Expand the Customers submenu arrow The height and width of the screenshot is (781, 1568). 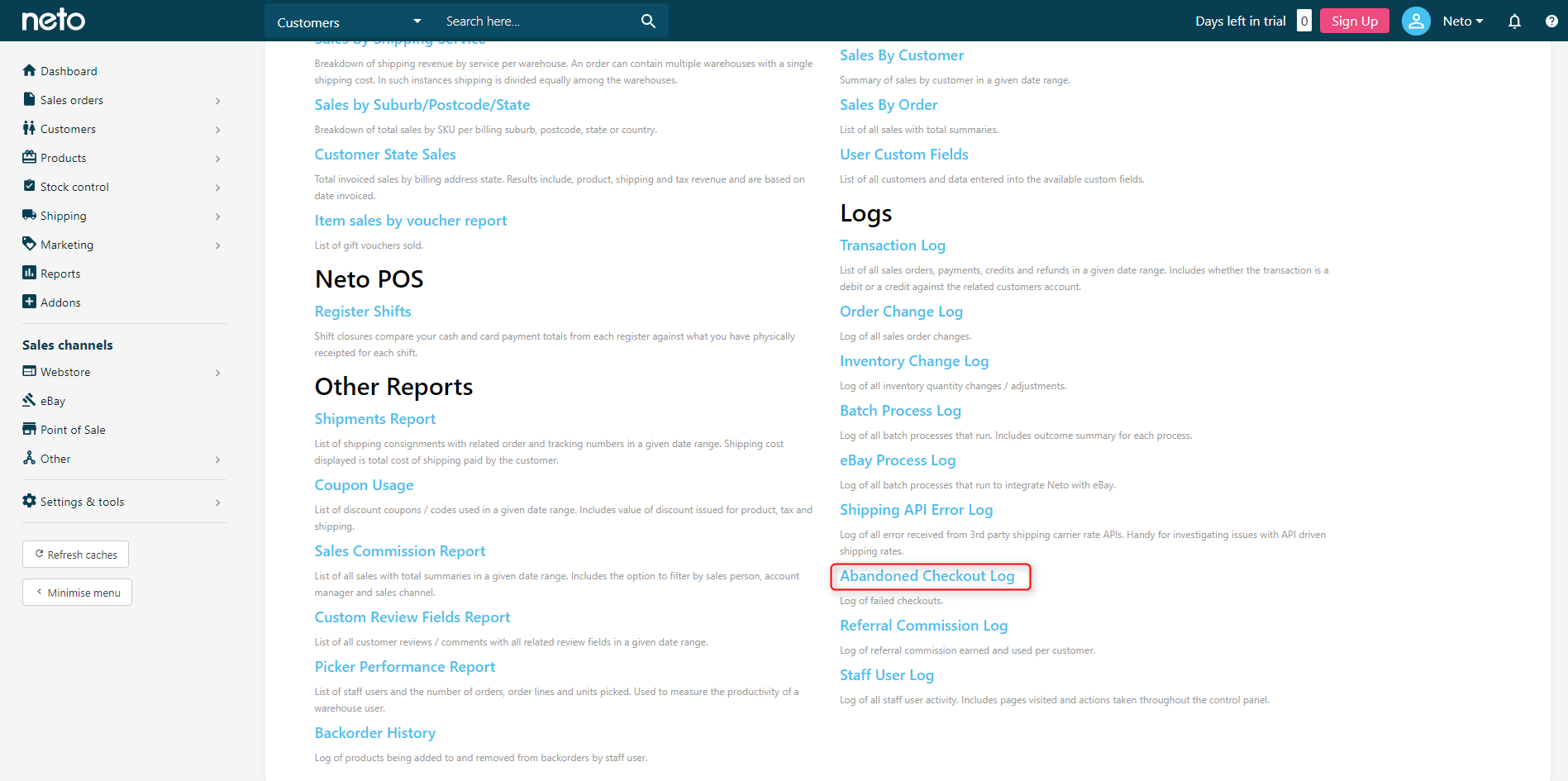(217, 130)
